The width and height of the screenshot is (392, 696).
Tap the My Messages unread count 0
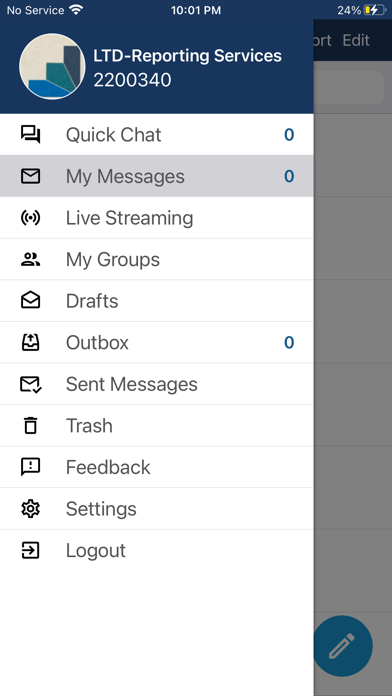coord(289,176)
